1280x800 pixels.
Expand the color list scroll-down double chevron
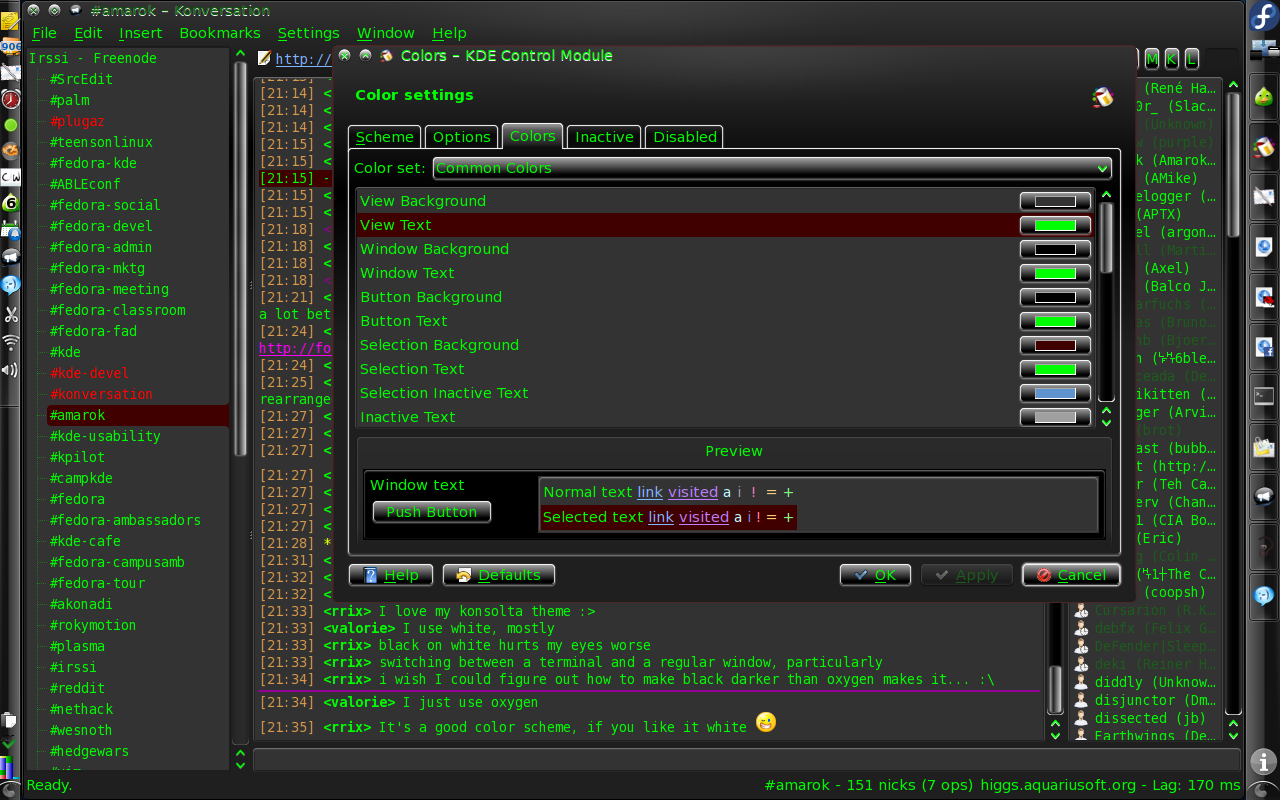(x=1106, y=422)
